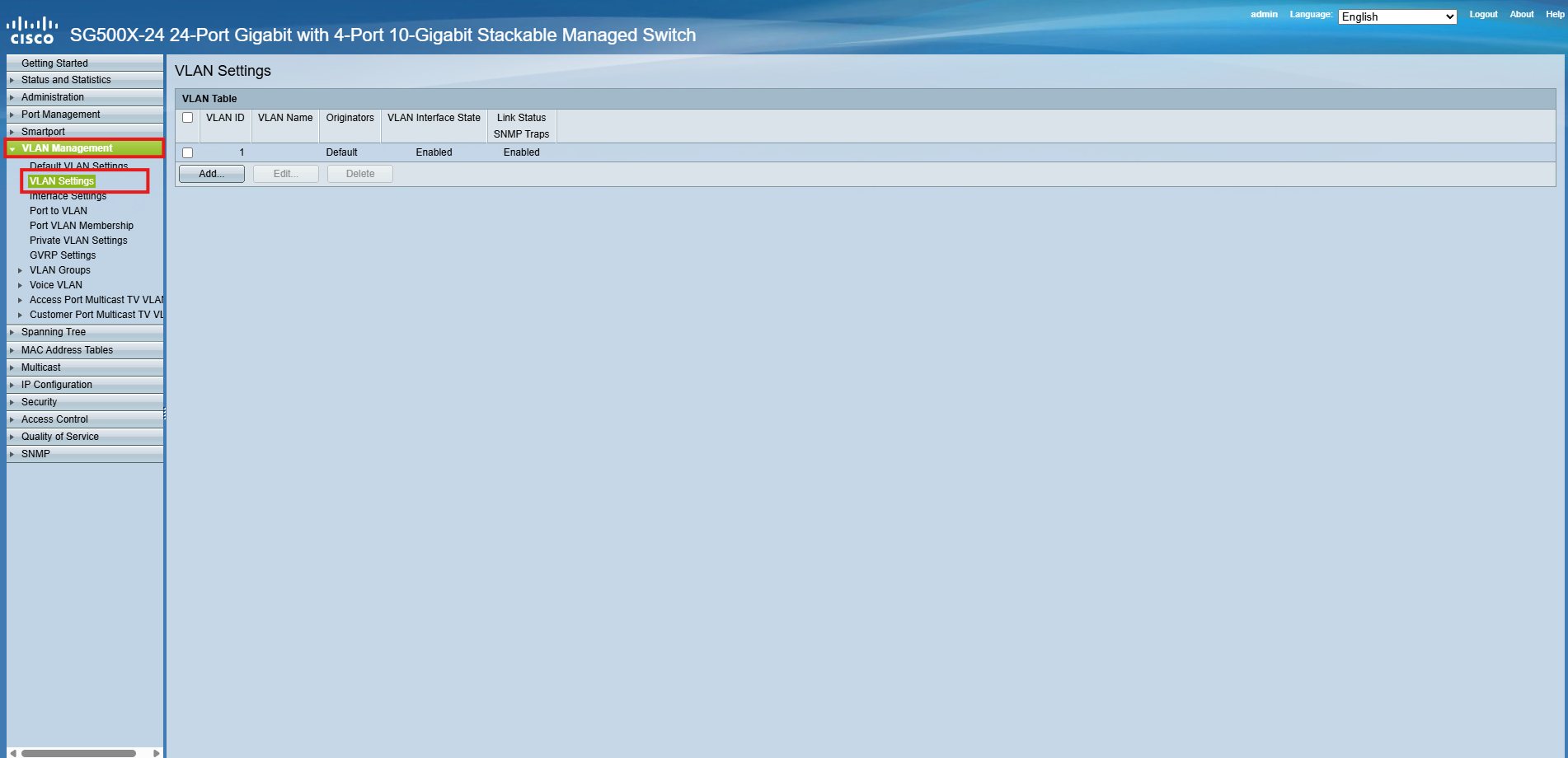Open the Help page
Screen dimensions: 1568x758
[x=1556, y=14]
